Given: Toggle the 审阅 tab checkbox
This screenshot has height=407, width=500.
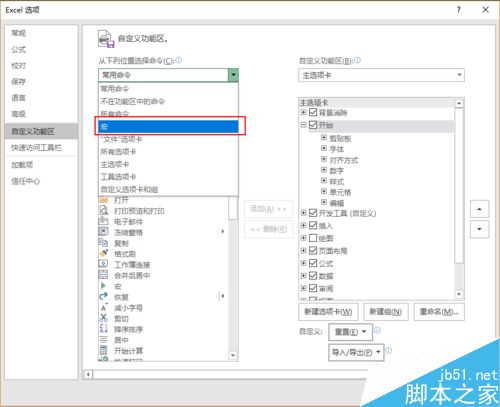Looking at the screenshot, I should pos(313,288).
